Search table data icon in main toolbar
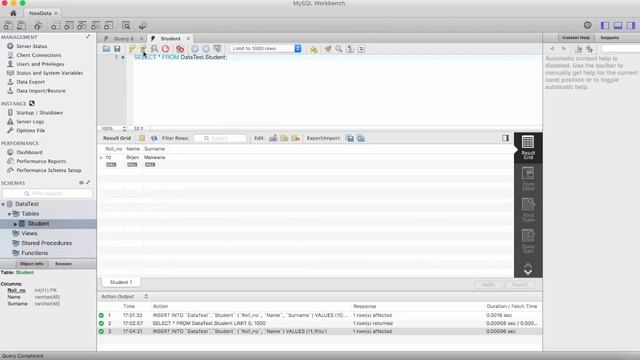 point(126,26)
